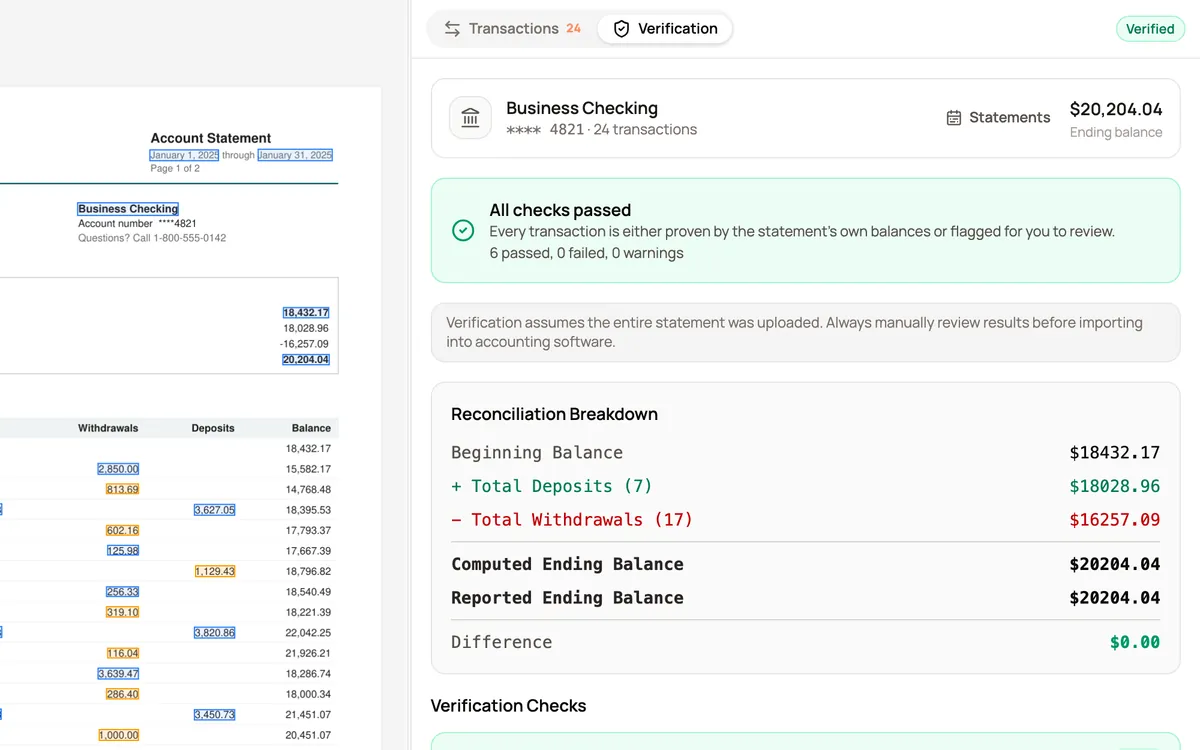Select deposit amount 3,820.86
The width and height of the screenshot is (1200, 750).
pyautogui.click(x=215, y=633)
